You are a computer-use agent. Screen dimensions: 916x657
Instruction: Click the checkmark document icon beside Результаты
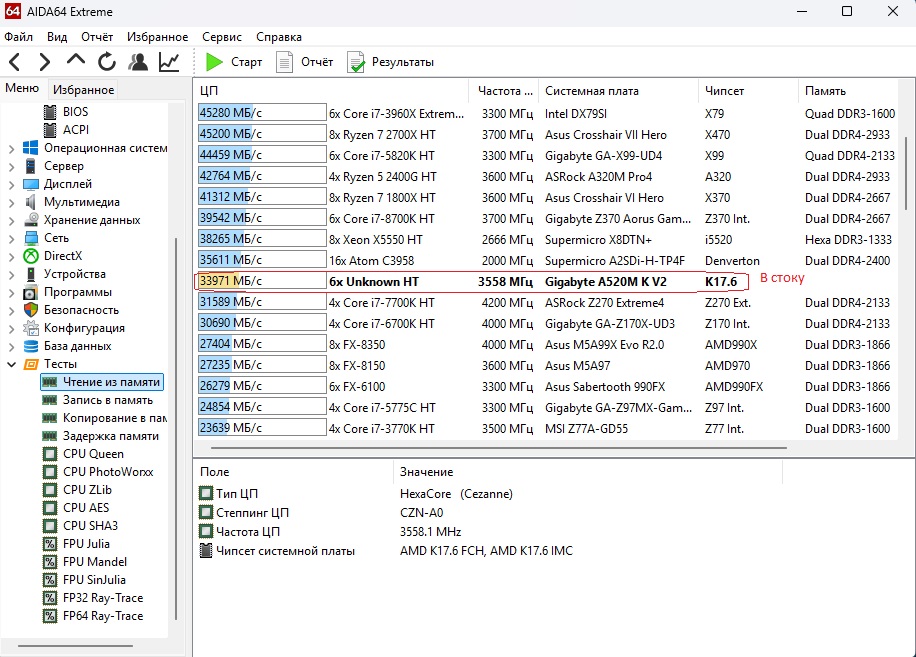(356, 62)
